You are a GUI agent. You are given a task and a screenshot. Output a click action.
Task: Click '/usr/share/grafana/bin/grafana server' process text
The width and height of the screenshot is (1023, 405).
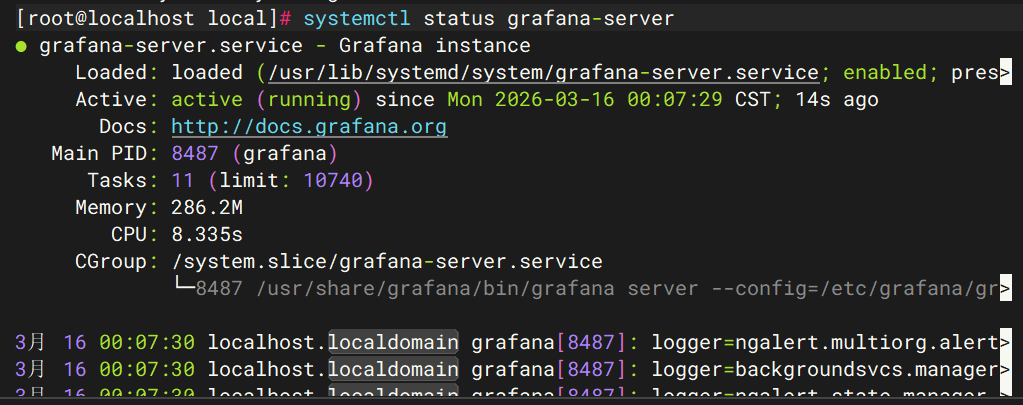click(478, 288)
